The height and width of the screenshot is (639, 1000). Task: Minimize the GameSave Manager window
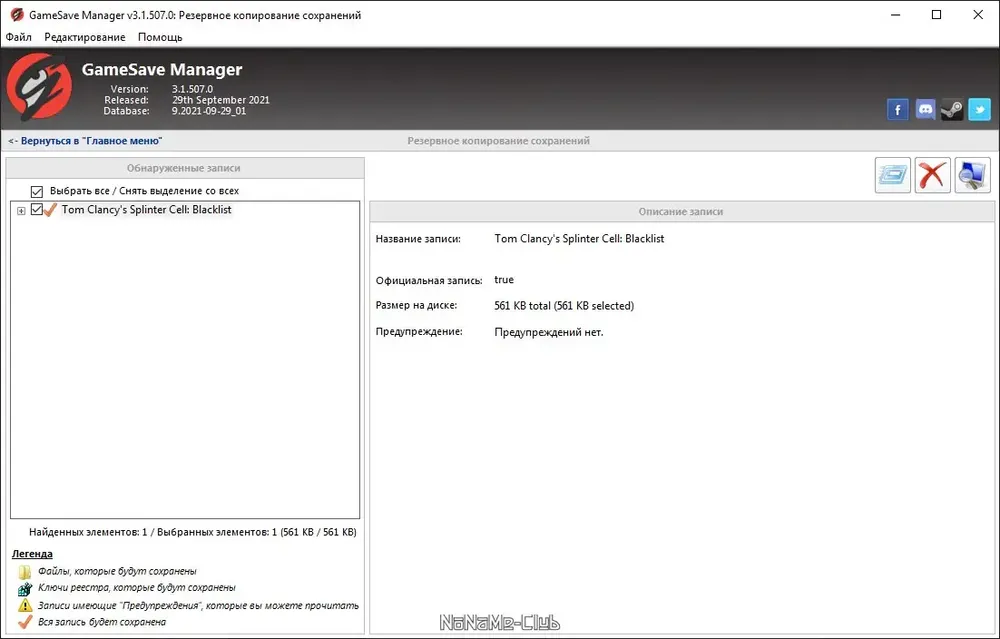[895, 15]
